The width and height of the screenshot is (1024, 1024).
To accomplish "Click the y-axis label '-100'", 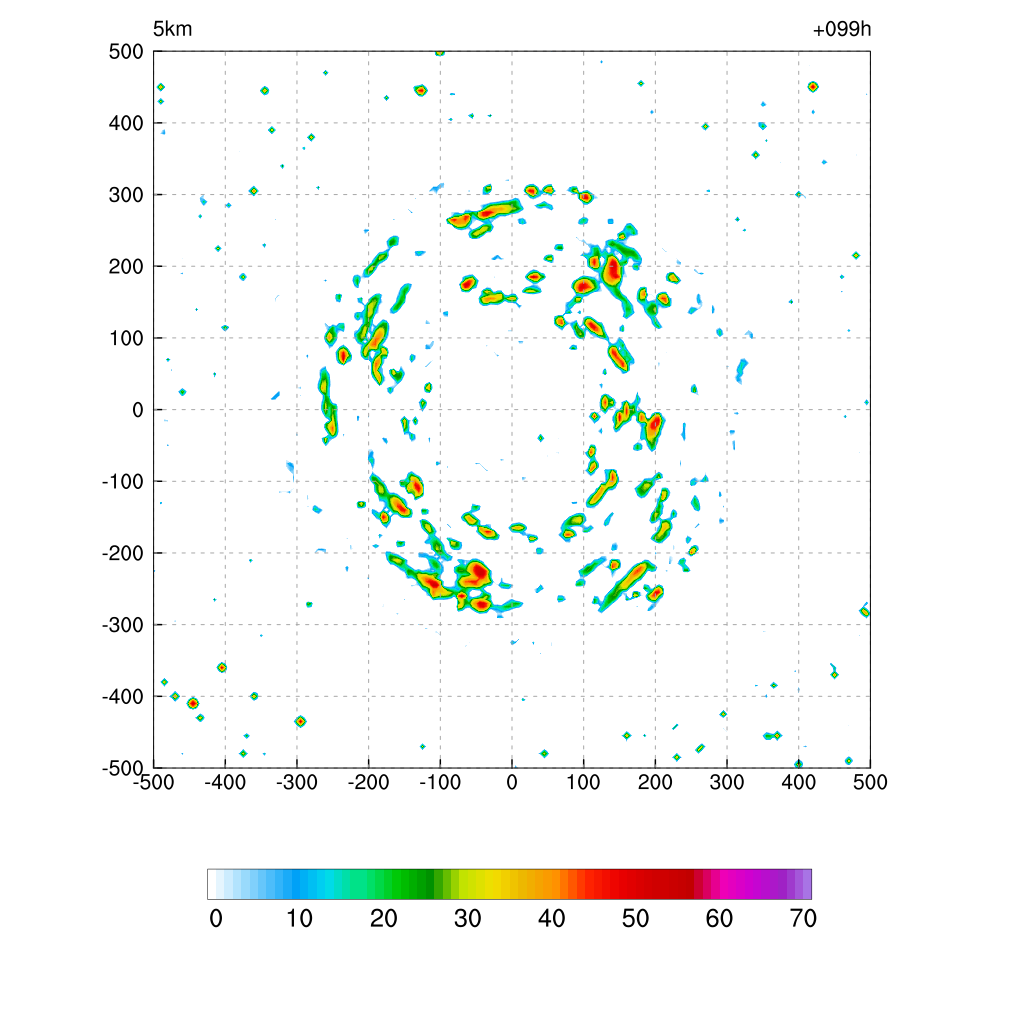I will tap(123, 482).
